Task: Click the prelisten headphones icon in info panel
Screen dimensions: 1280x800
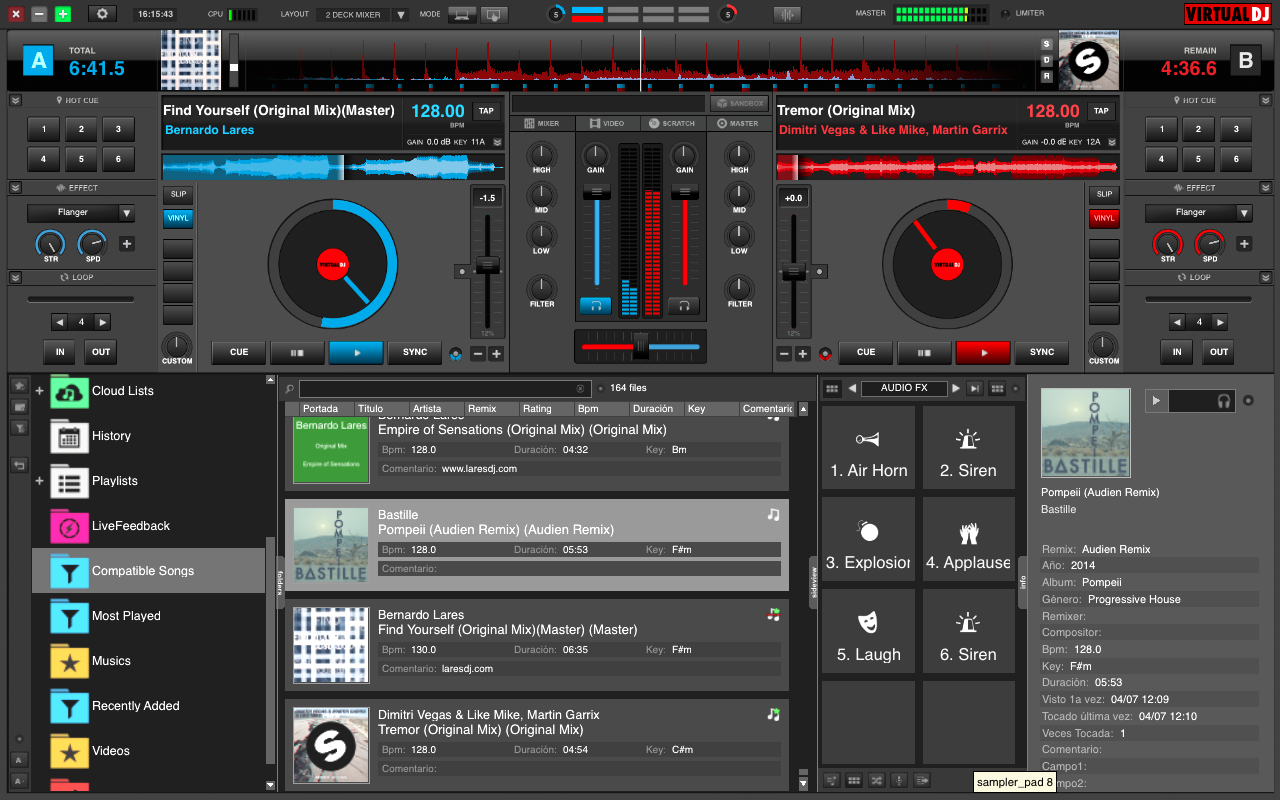Action: (1224, 401)
